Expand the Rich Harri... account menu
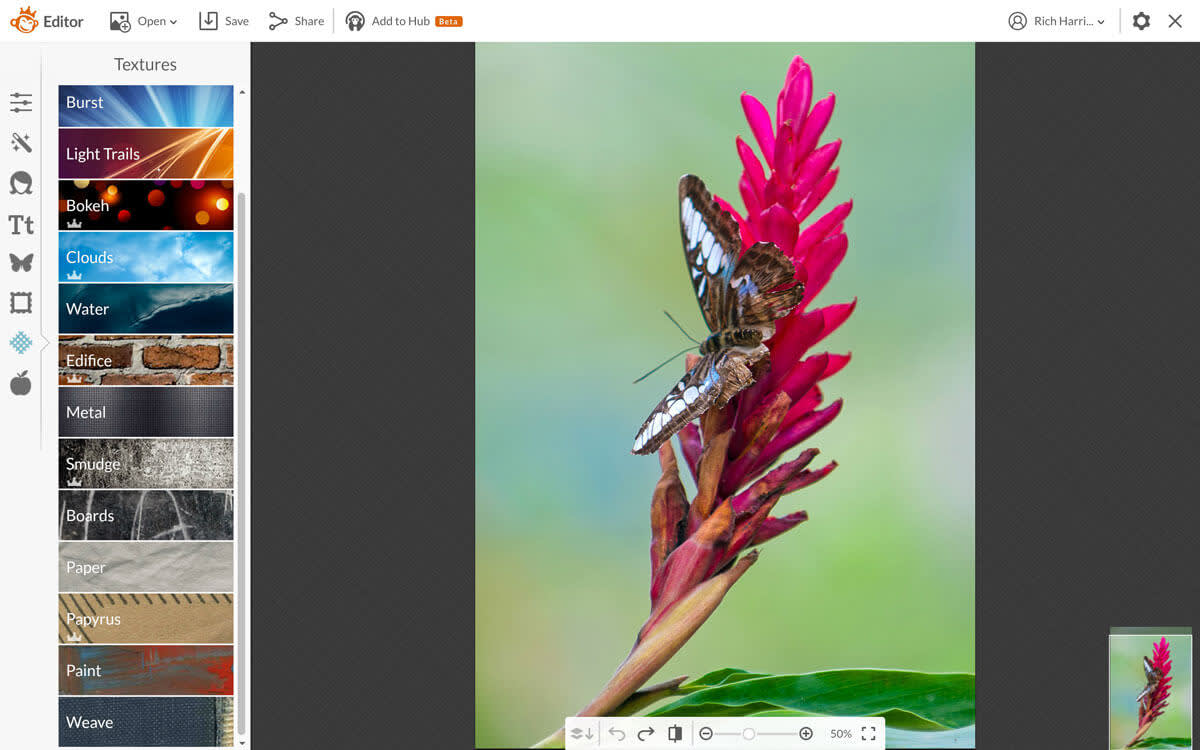Screen dimensions: 1200x750 [x=1057, y=21]
